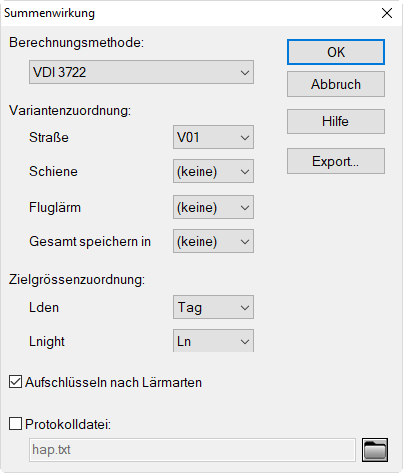Close the Summenwirkung dialog
The height and width of the screenshot is (473, 403).
point(387,13)
